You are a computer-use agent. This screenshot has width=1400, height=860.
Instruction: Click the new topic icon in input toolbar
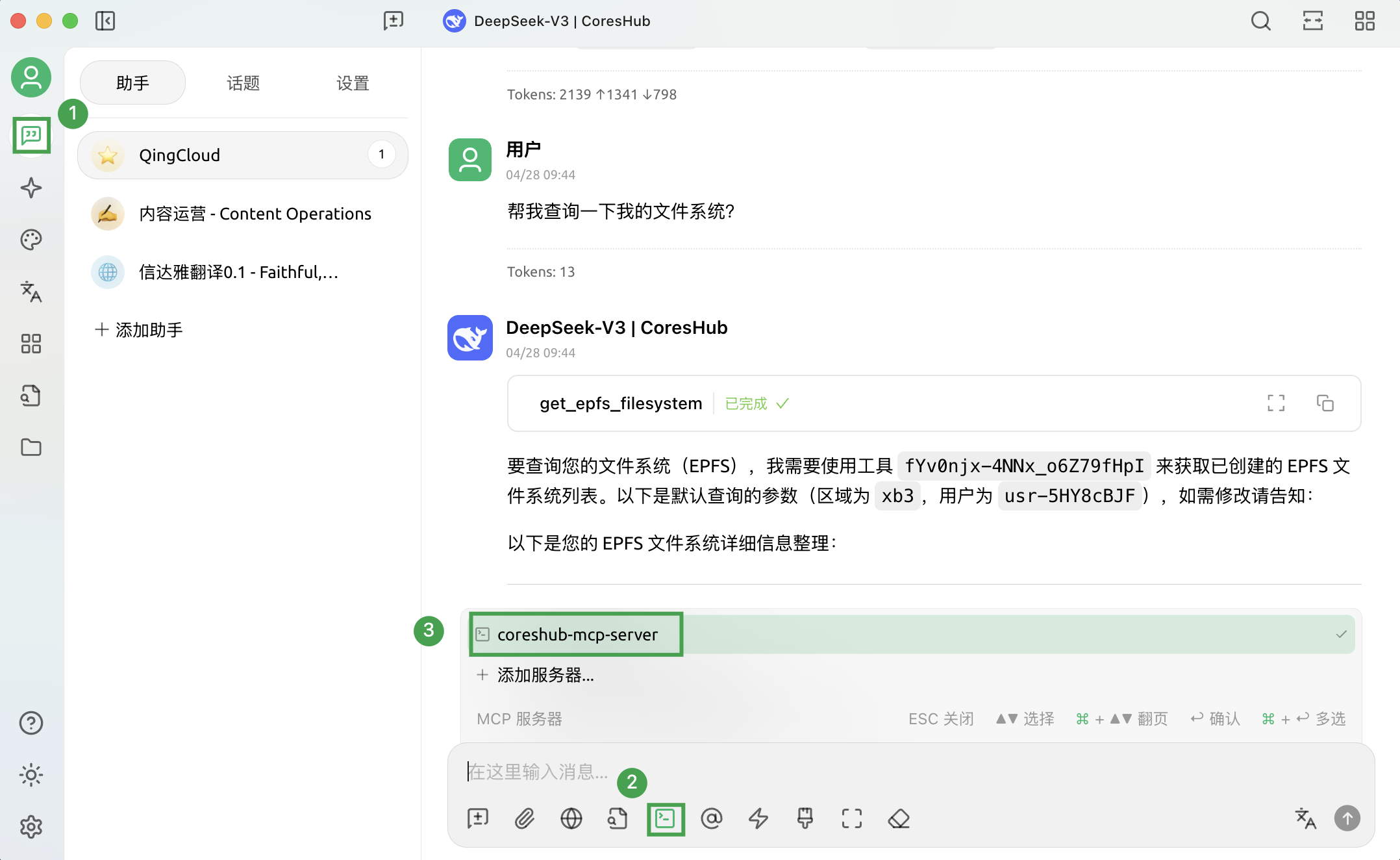coord(478,818)
